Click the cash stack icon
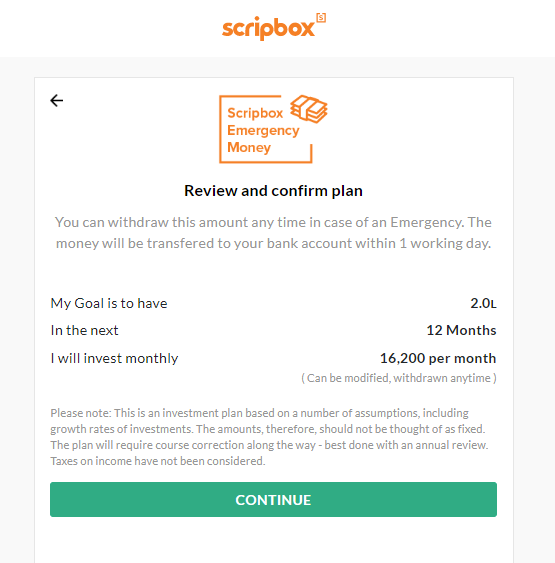 (x=309, y=109)
